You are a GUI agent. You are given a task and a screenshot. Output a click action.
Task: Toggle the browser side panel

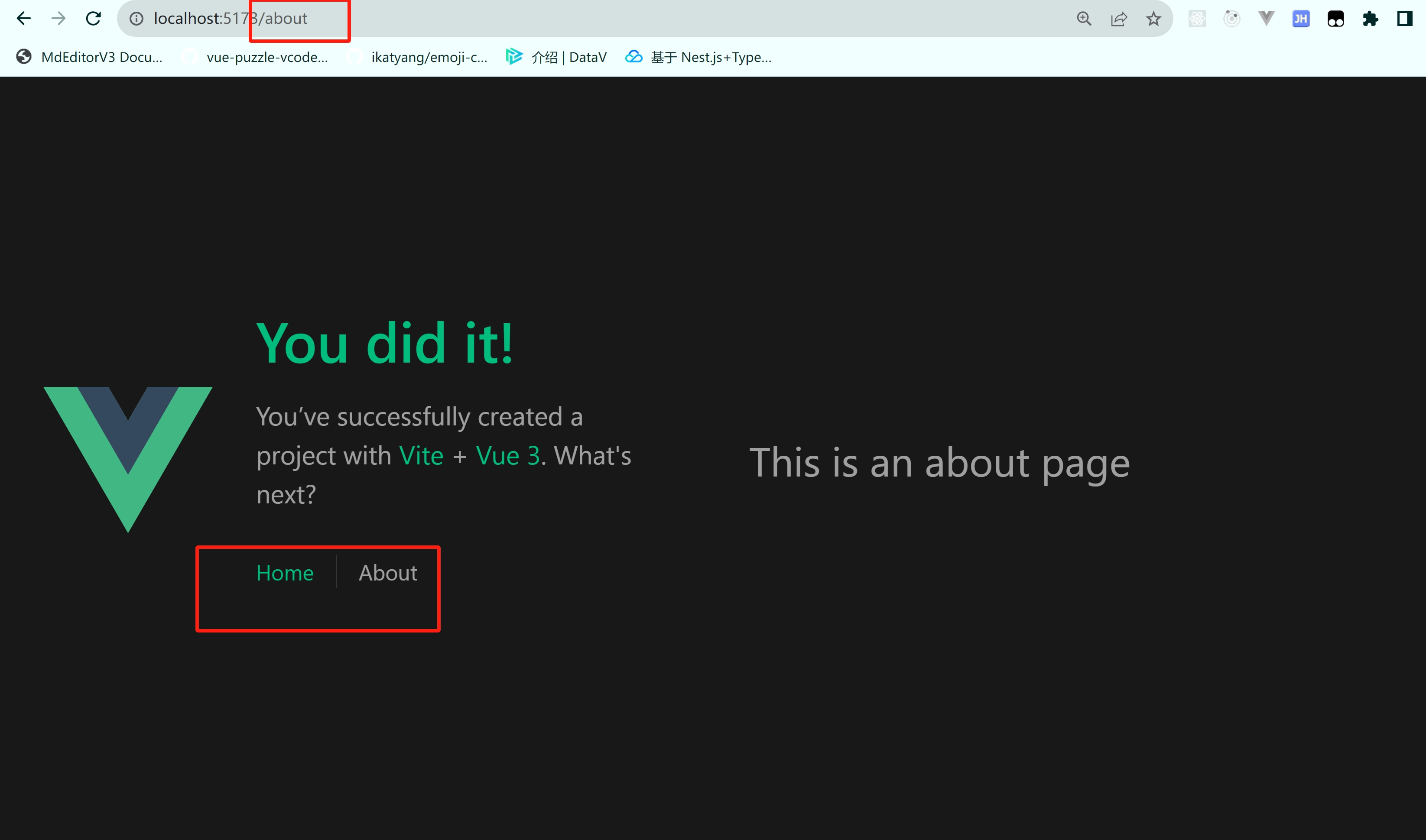click(1404, 19)
